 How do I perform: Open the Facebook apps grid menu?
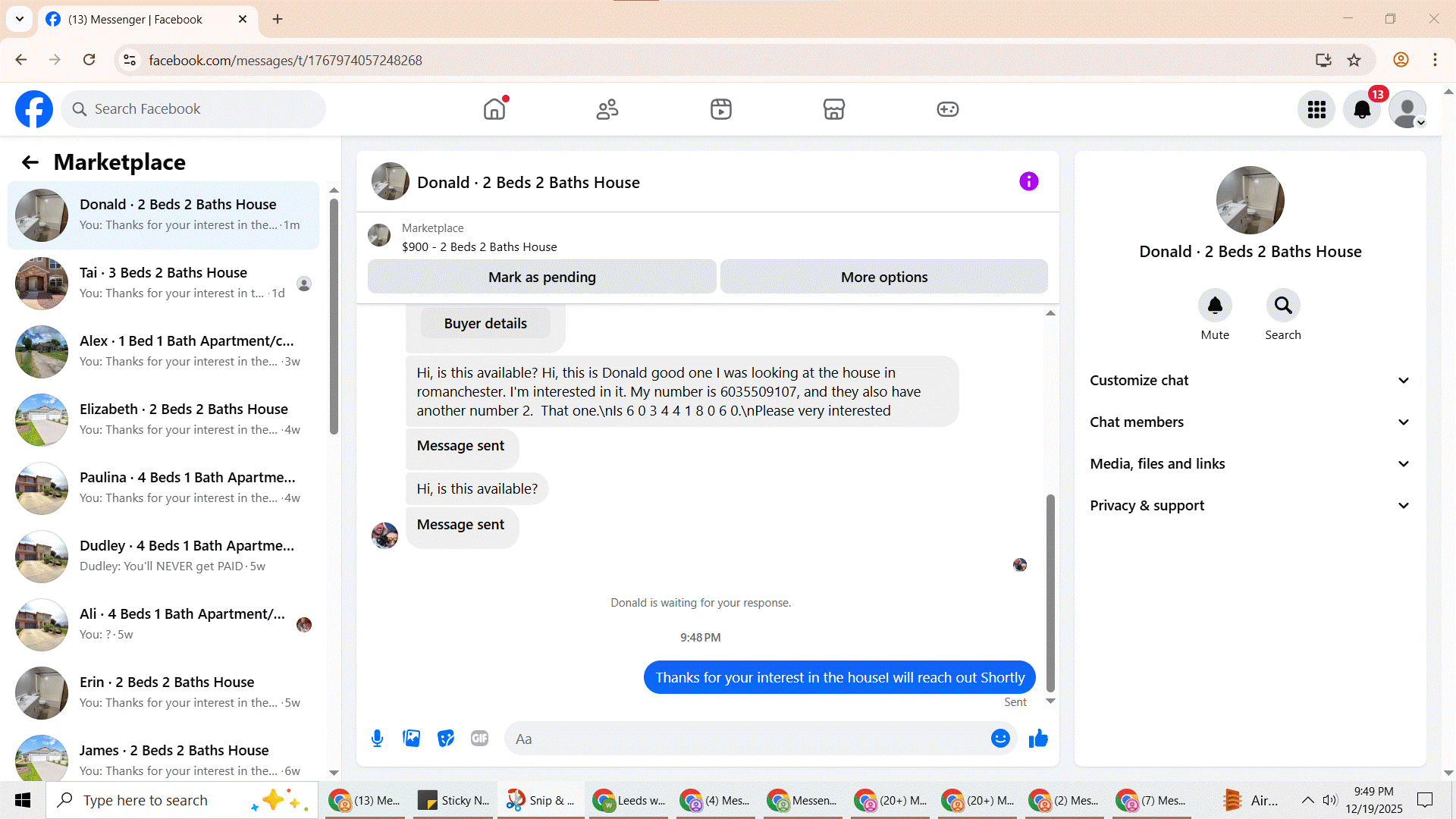[1316, 109]
